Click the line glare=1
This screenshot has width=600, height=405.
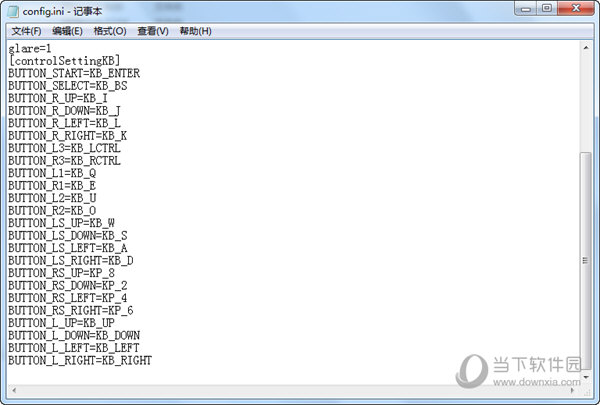click(x=30, y=49)
